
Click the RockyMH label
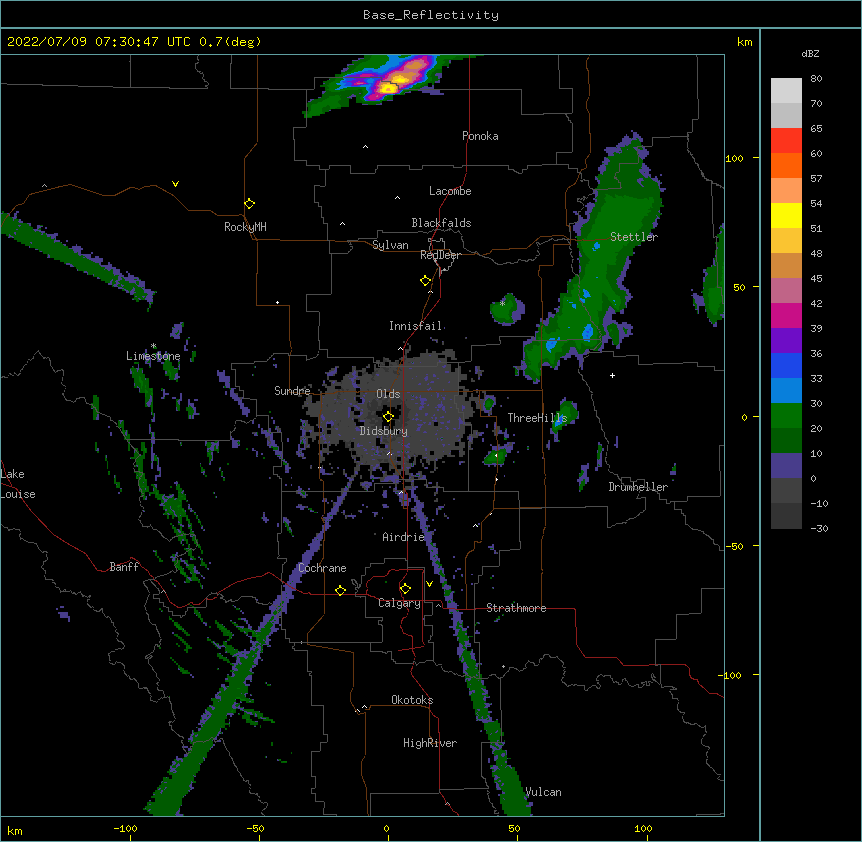[245, 227]
